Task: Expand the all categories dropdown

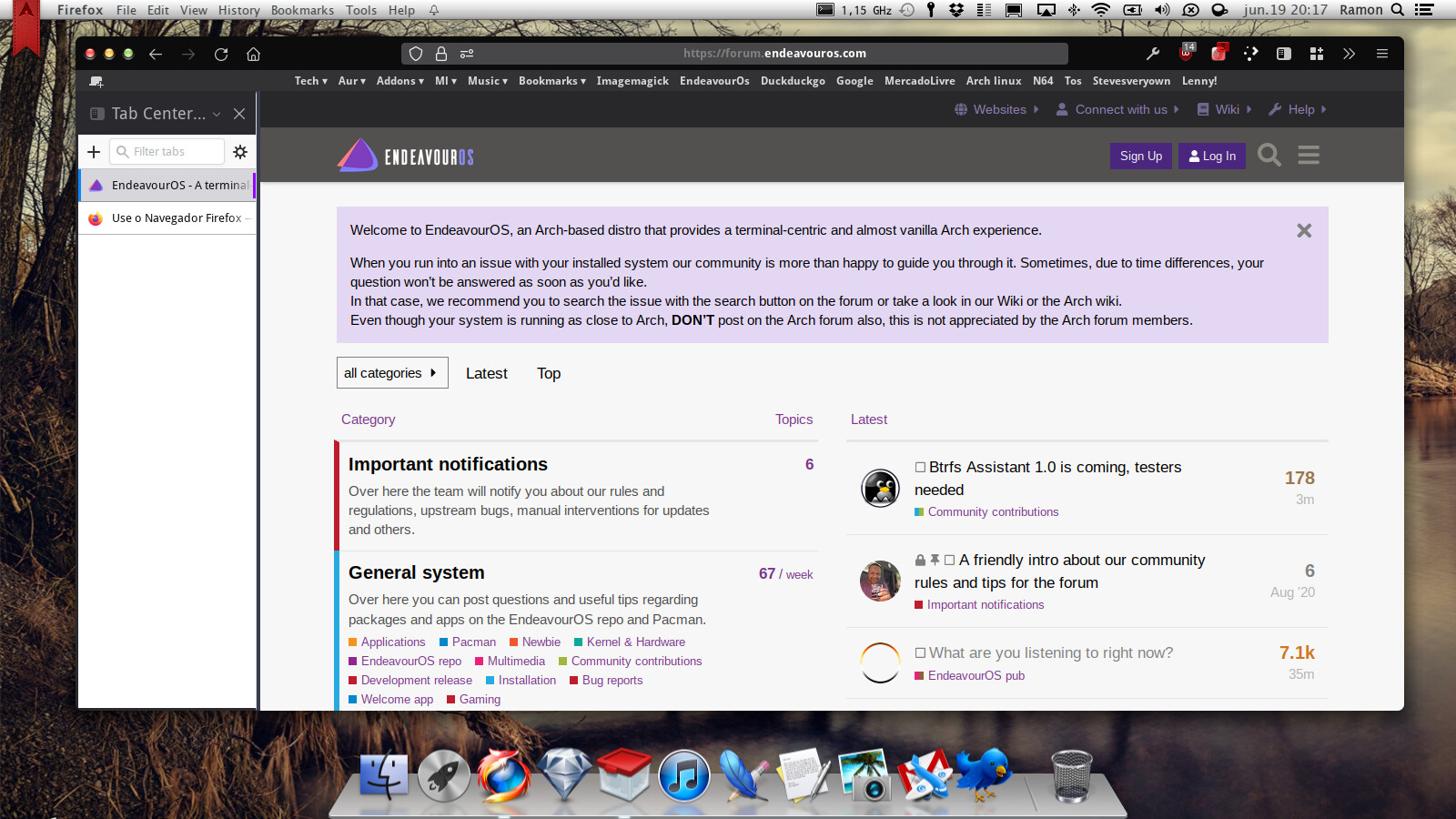Action: (392, 373)
